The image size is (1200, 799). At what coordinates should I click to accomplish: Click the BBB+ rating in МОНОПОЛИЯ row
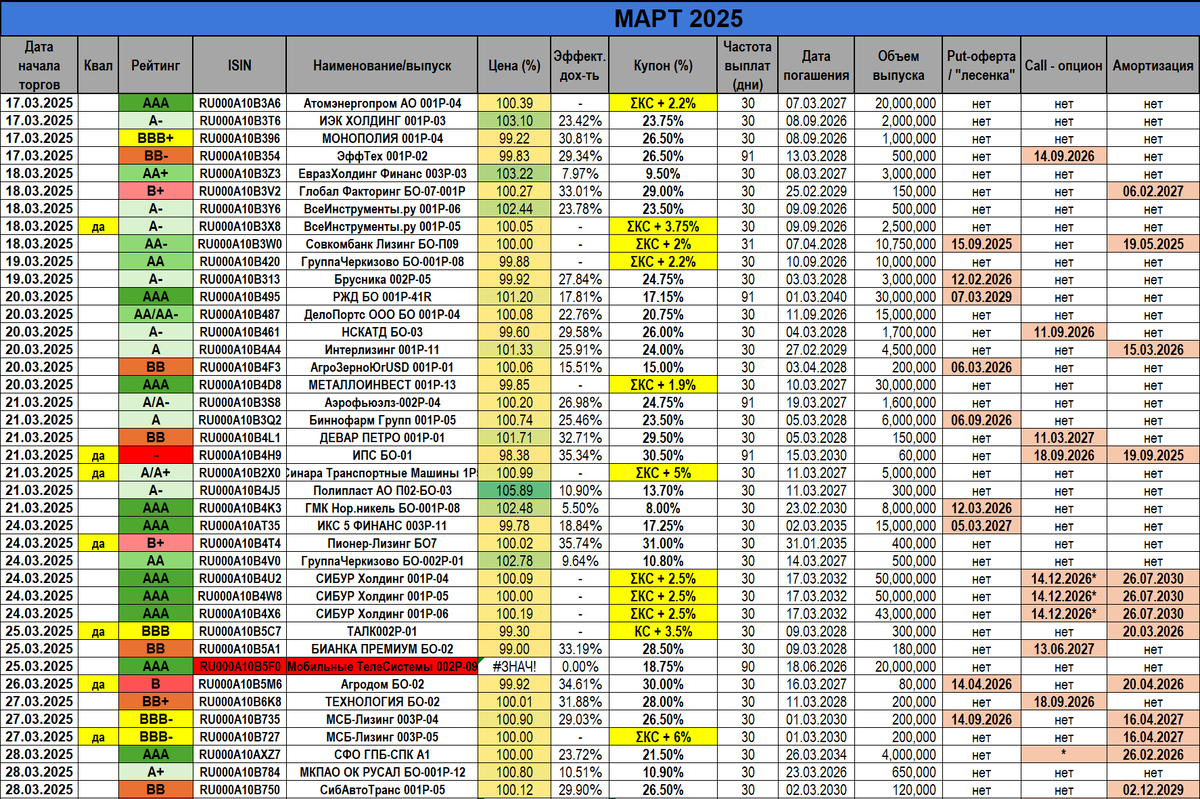155,138
